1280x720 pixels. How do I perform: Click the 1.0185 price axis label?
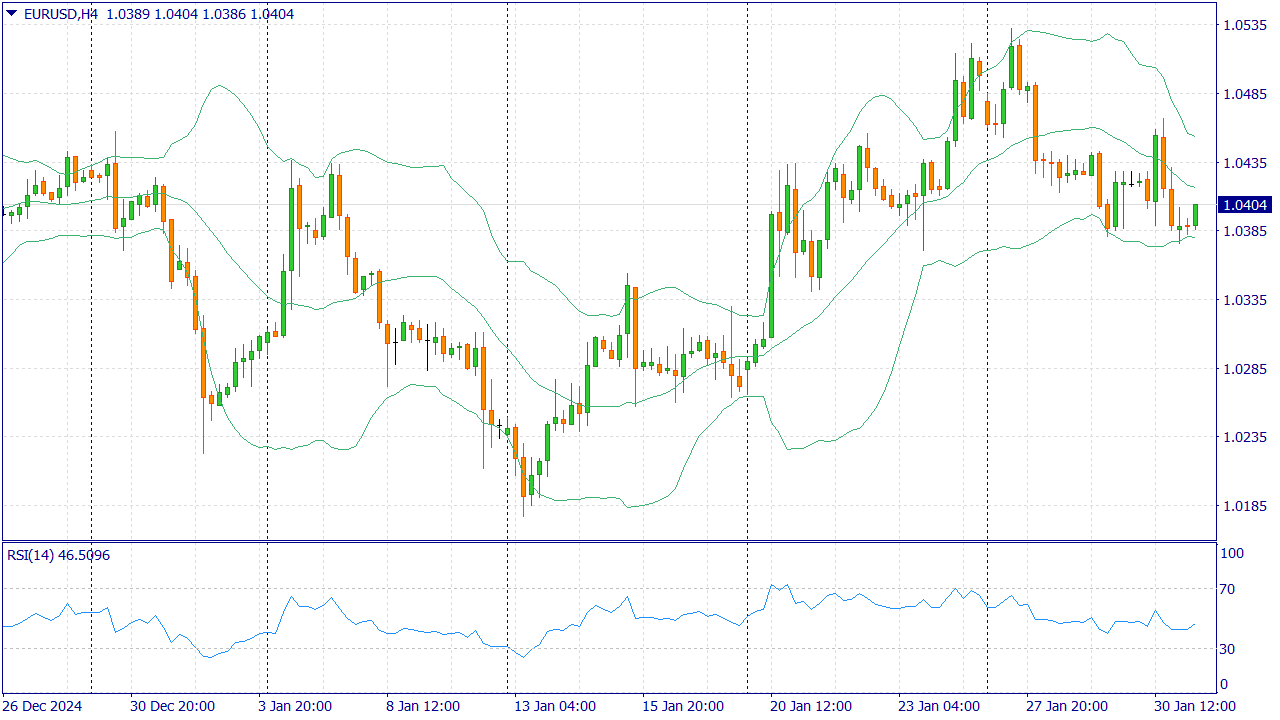pos(1245,506)
